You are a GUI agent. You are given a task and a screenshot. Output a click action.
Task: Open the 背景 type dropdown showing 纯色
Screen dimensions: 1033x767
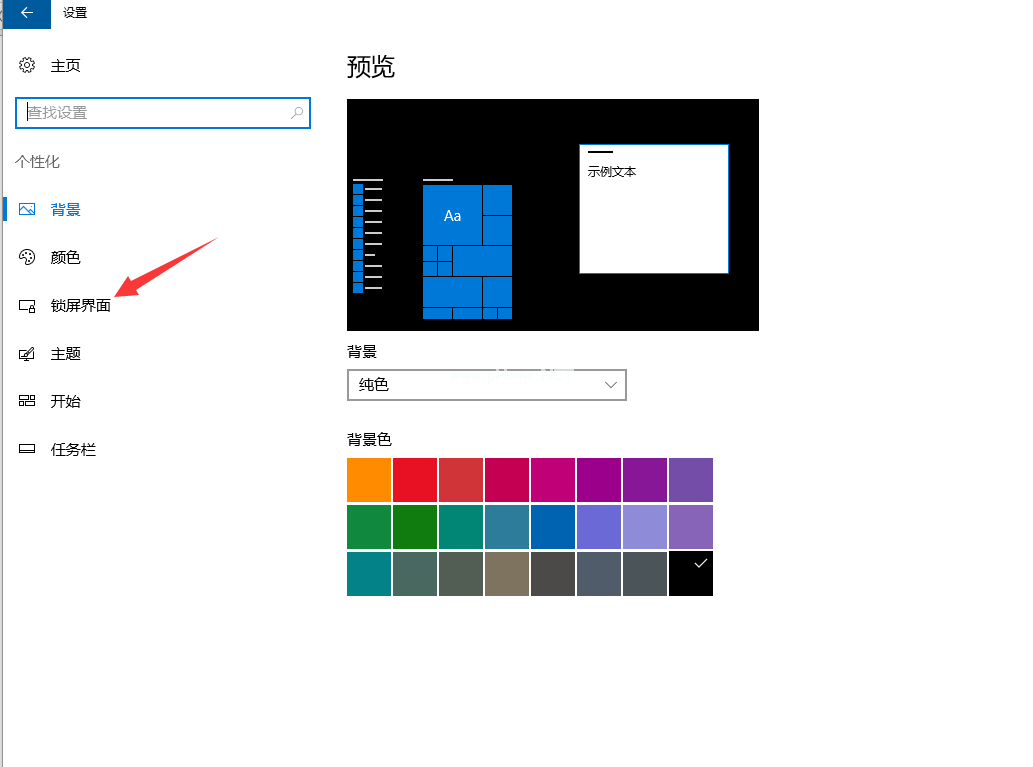[487, 385]
